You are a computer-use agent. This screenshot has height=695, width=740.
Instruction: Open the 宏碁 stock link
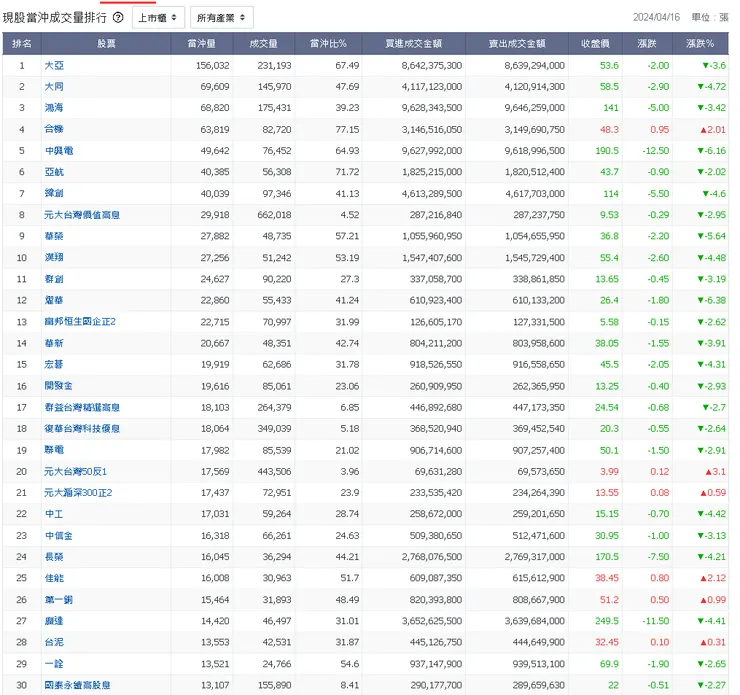54,364
